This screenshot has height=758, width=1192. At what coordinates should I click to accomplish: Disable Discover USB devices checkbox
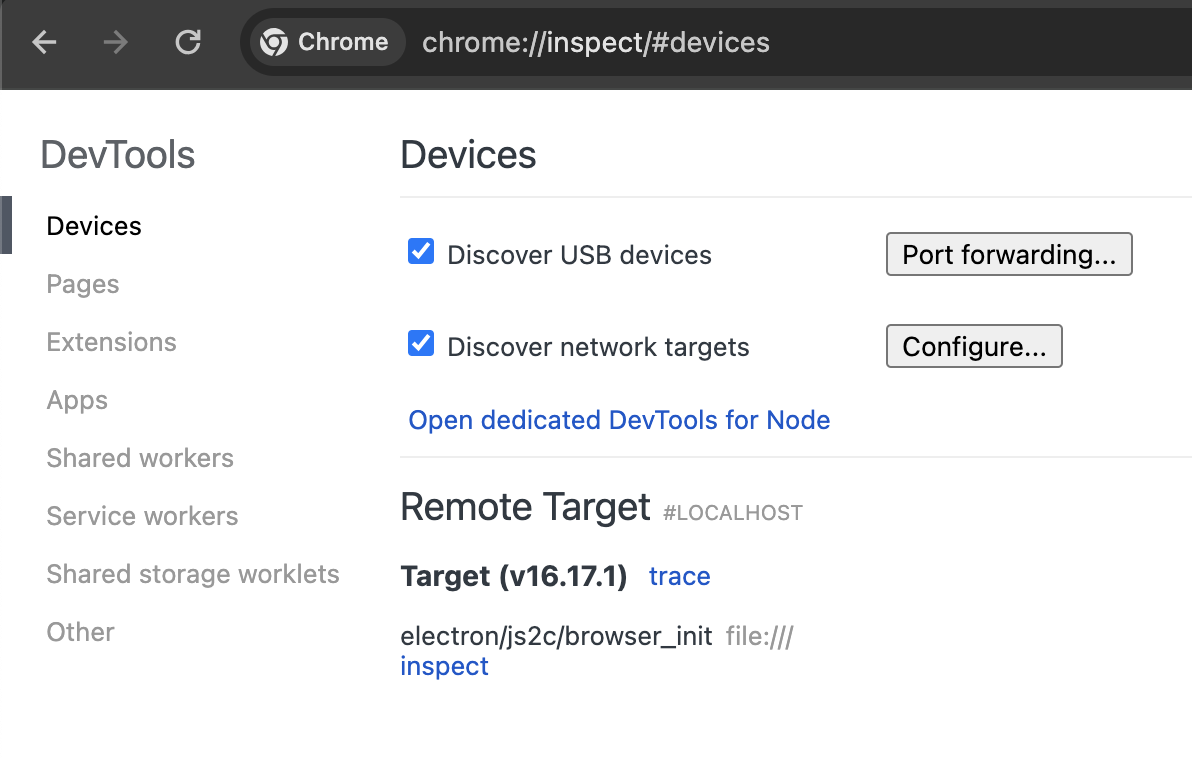pyautogui.click(x=421, y=252)
